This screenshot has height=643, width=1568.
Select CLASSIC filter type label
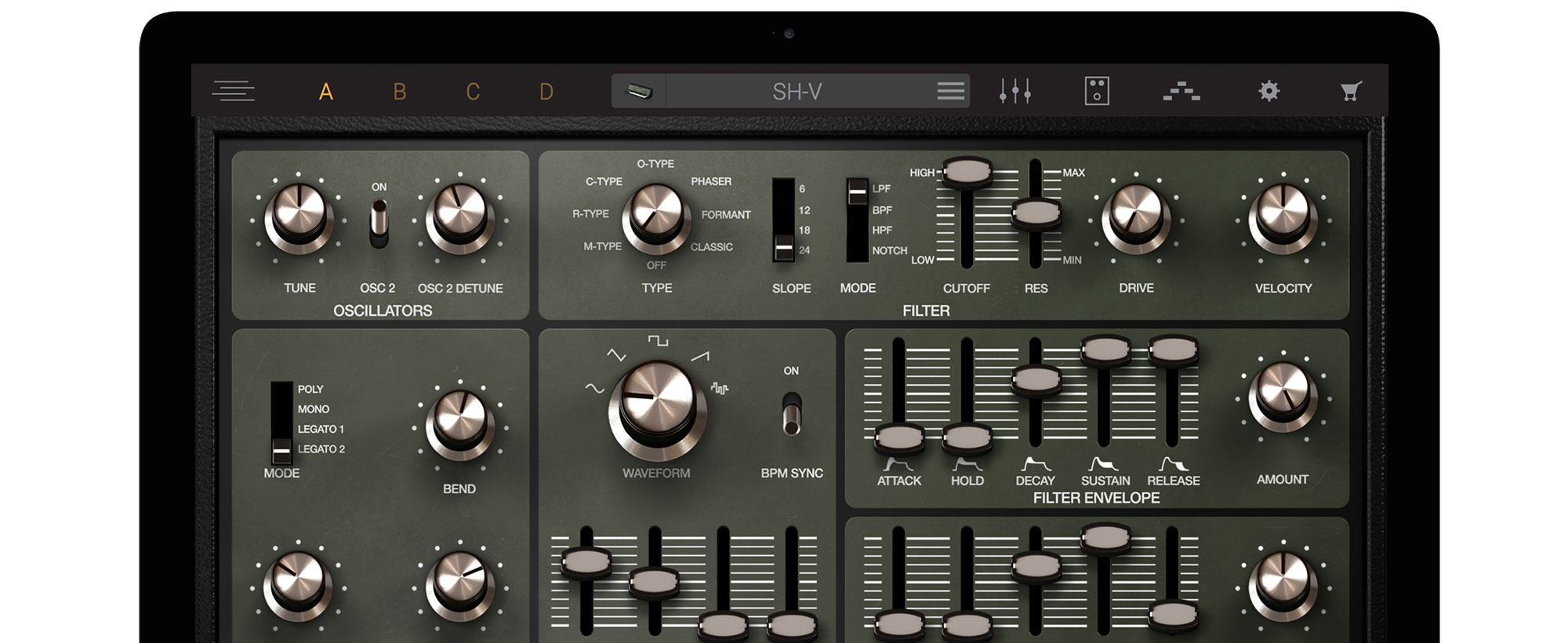[712, 246]
